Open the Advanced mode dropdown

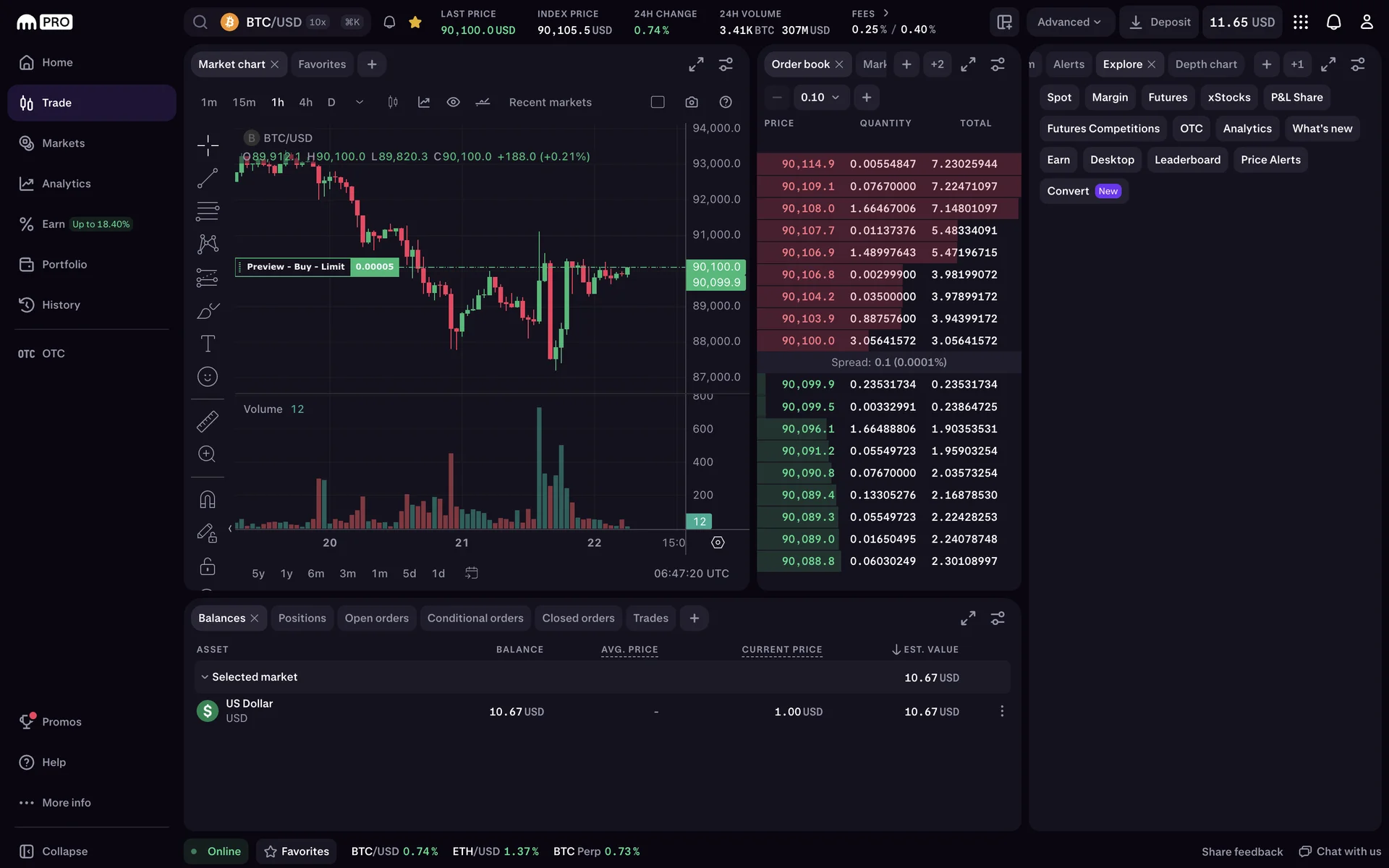pyautogui.click(x=1069, y=22)
